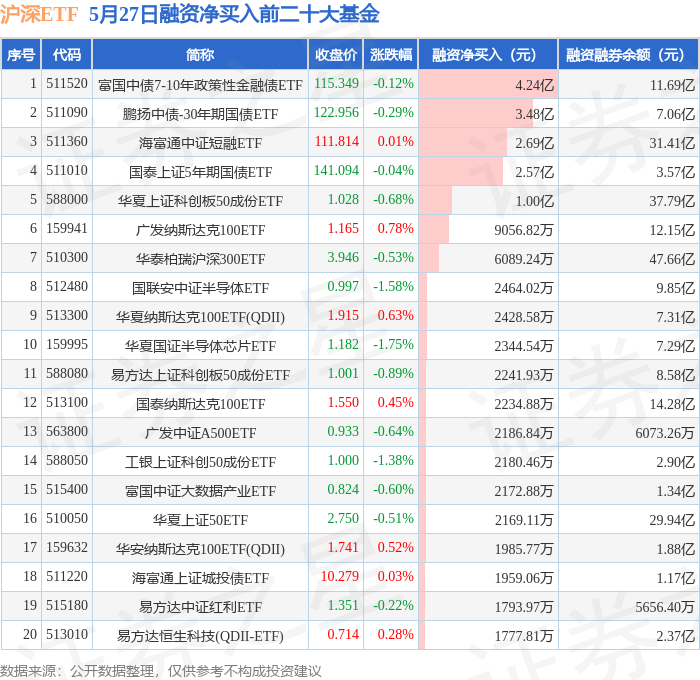Viewport: 700px width, 680px height.
Task: Click closing price 10.279
Action: click(x=340, y=577)
